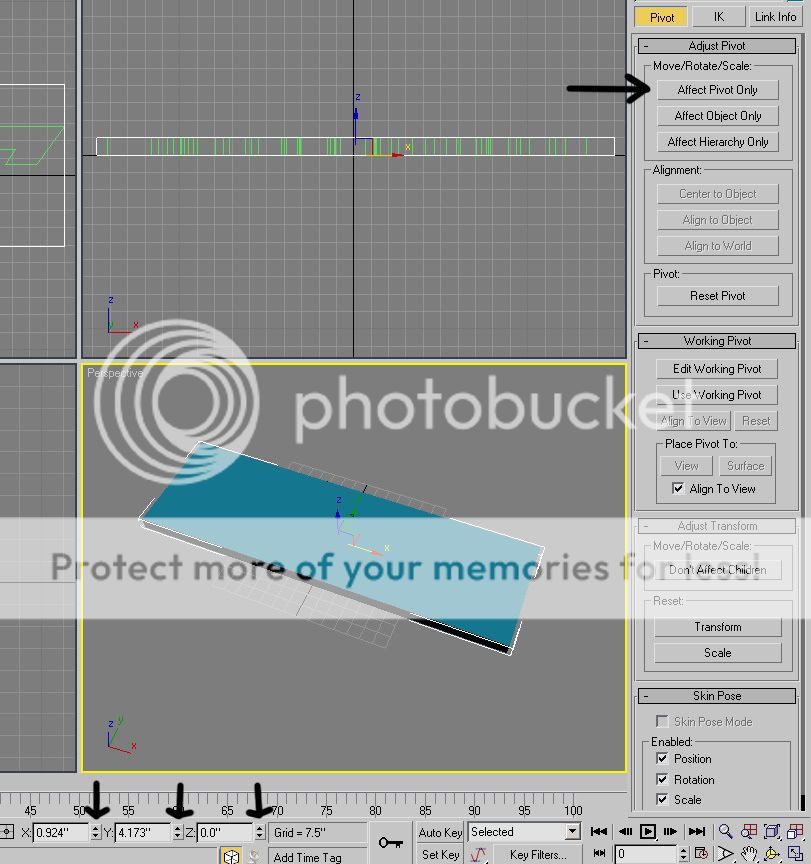Click the Surface button under Place Pivot To
Image resolution: width=811 pixels, height=864 pixels.
click(x=745, y=466)
